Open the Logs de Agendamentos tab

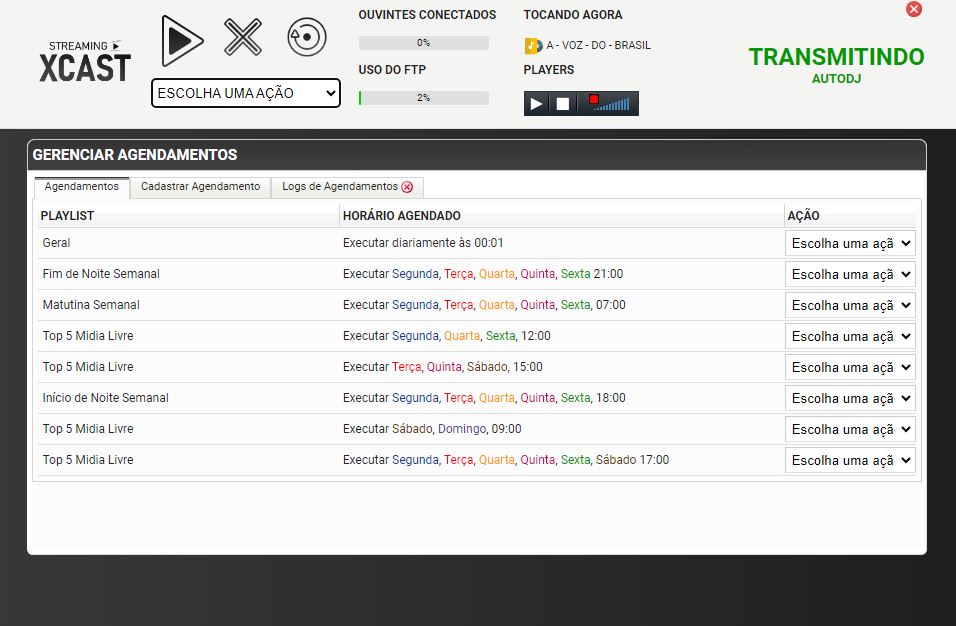point(340,187)
